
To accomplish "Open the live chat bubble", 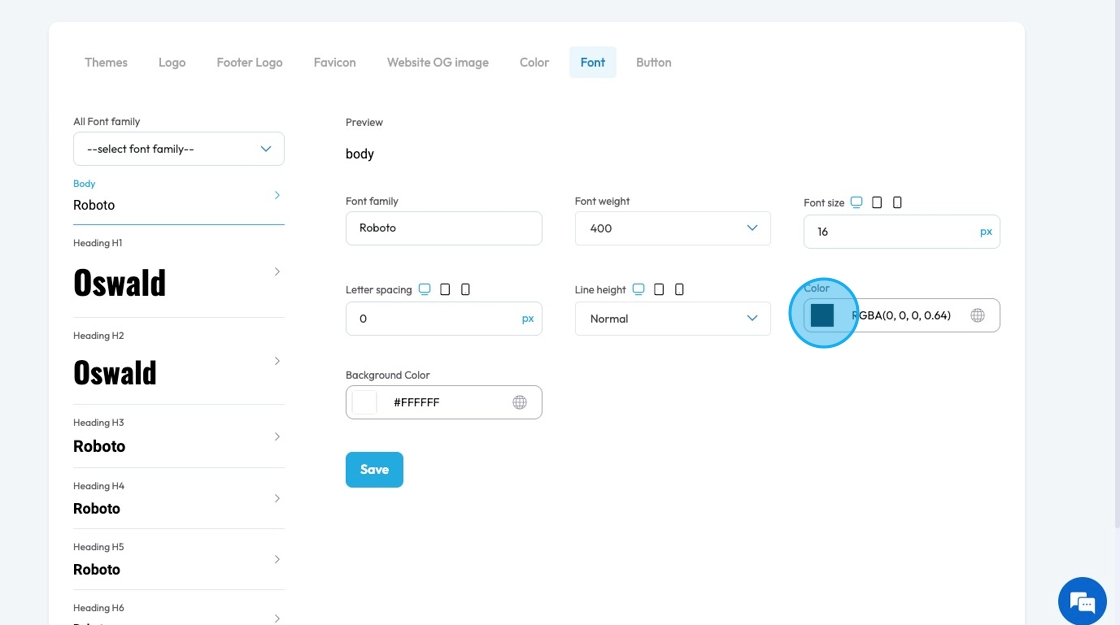I will click(x=1082, y=601).
